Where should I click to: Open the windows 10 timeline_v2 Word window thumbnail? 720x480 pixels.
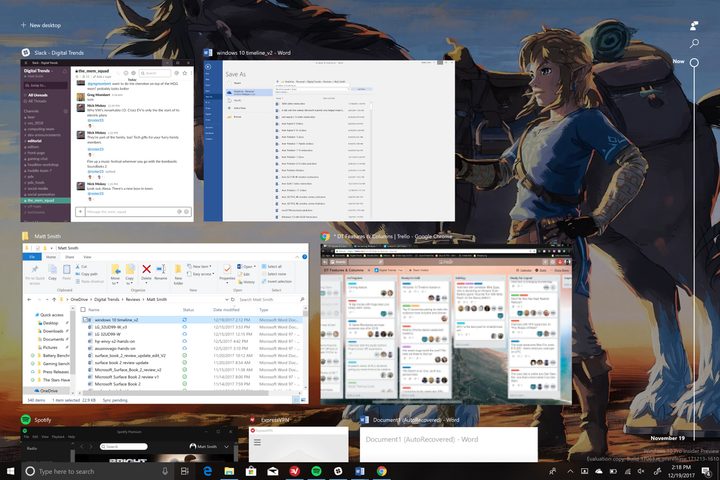click(329, 141)
